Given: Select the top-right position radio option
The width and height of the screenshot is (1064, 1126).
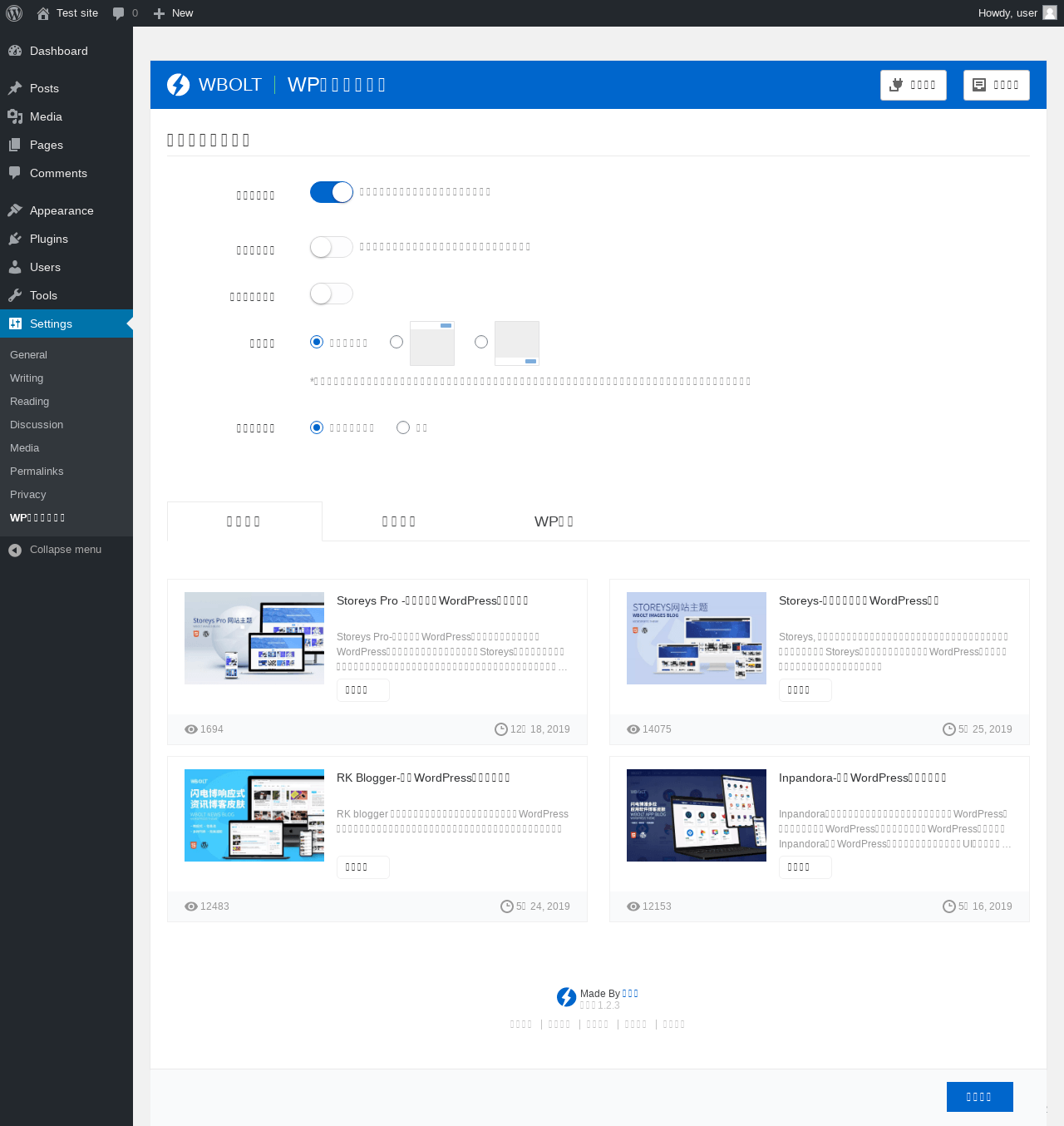Looking at the screenshot, I should pos(397,342).
